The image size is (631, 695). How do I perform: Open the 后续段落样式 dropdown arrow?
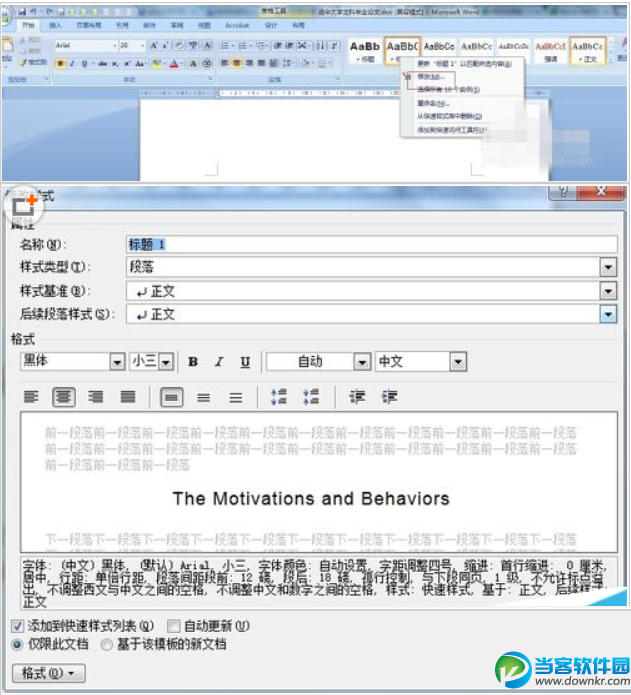click(x=608, y=314)
